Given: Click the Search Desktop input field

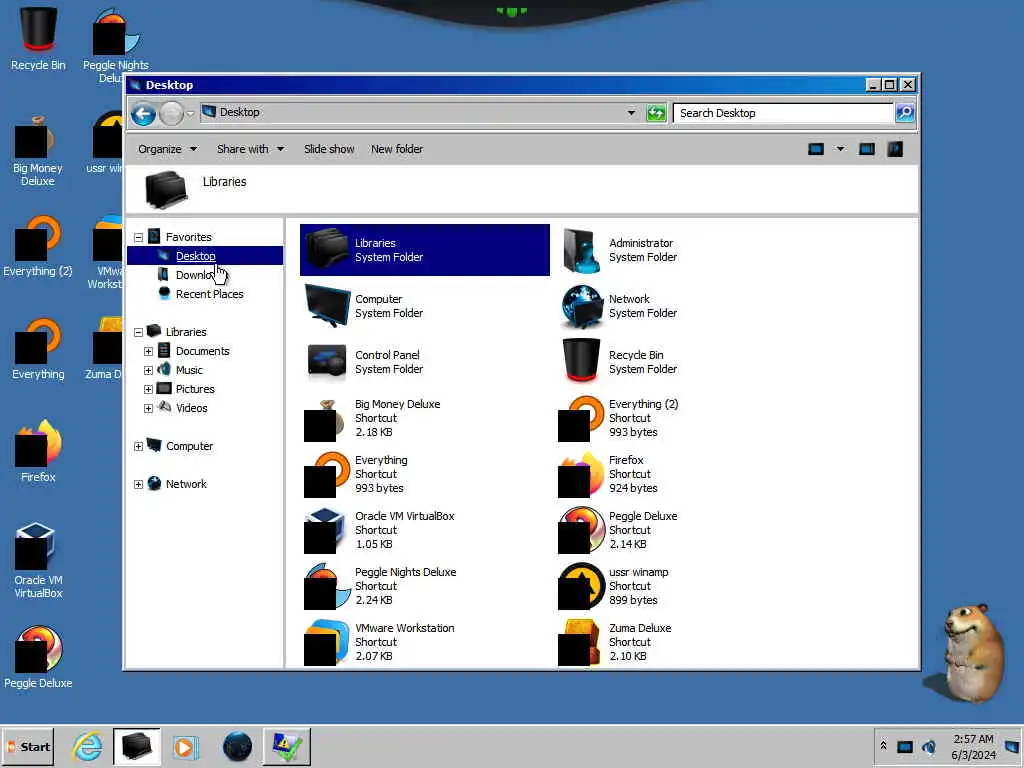Looking at the screenshot, I should point(783,113).
